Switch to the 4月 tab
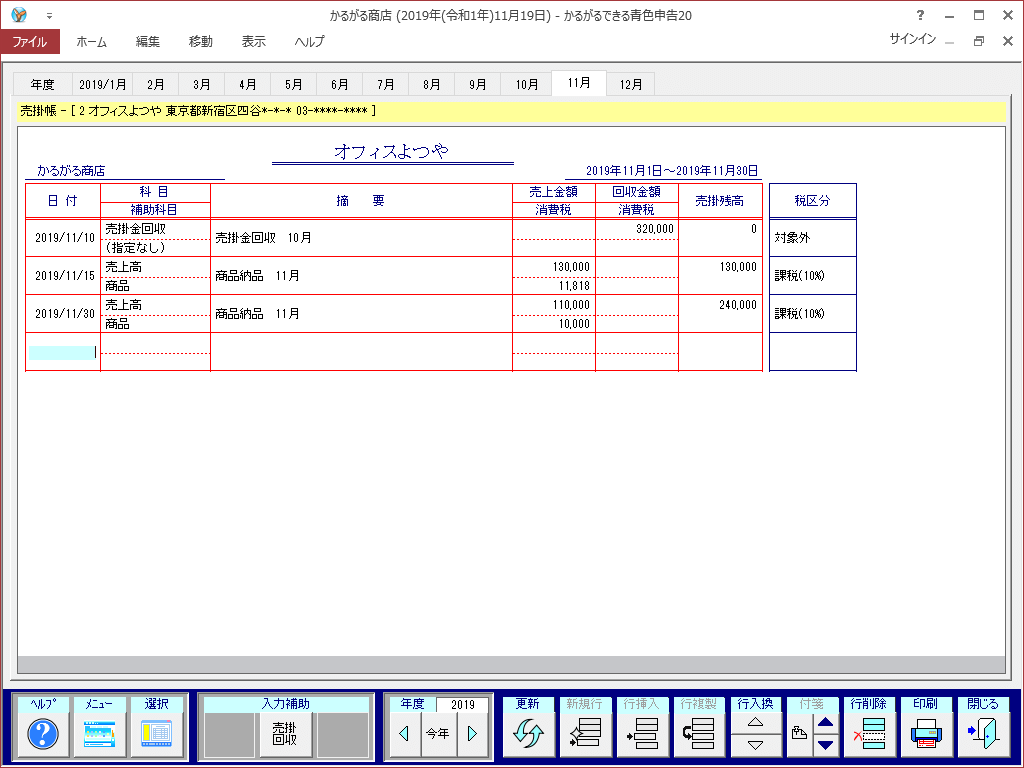Viewport: 1024px width, 768px height. [x=248, y=84]
